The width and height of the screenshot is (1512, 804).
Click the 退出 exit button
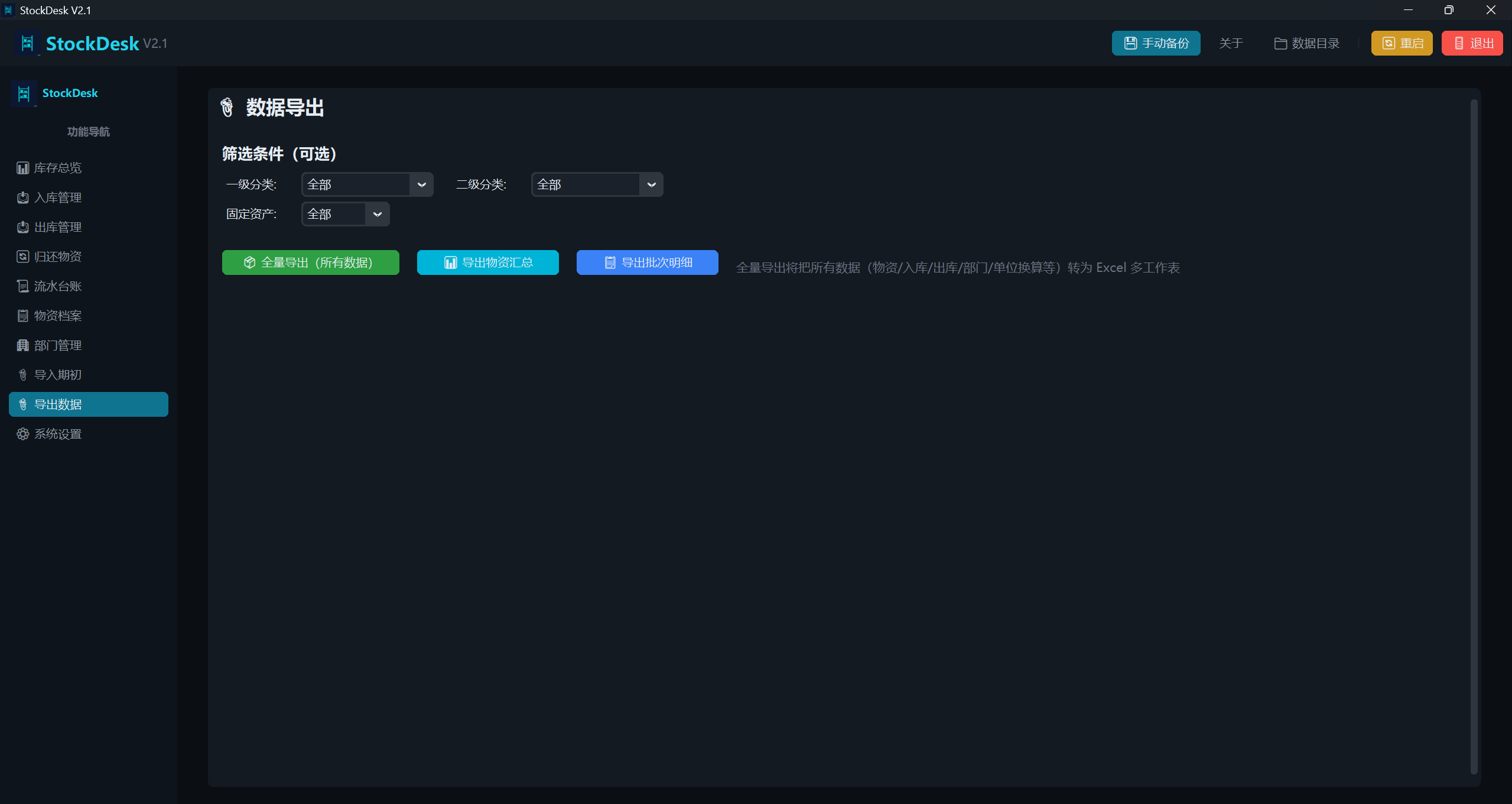coord(1472,43)
